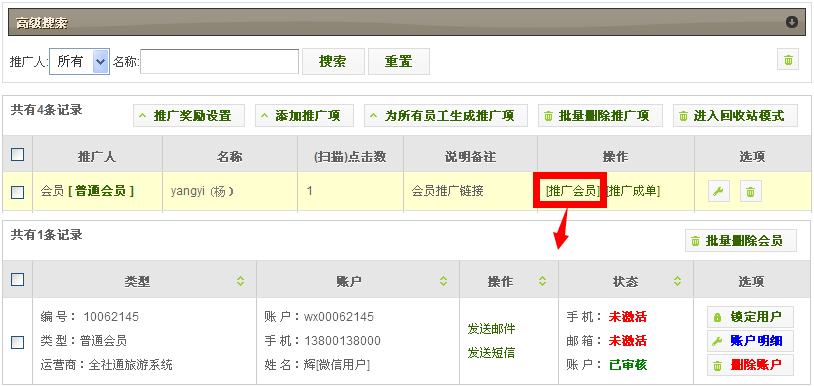
Task: Open 添加推广项 menu item
Action: click(x=304, y=116)
